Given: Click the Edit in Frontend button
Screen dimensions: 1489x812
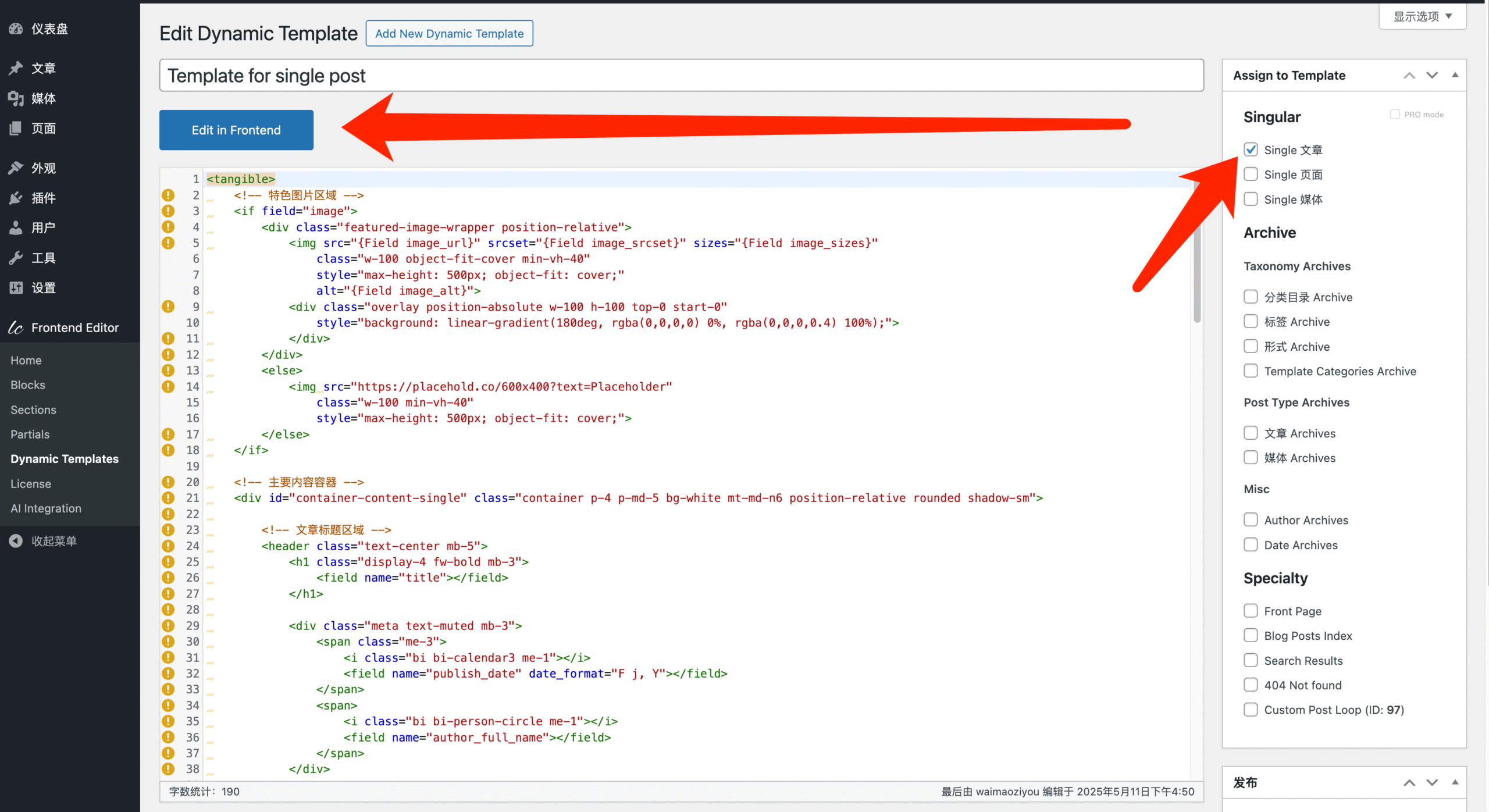Looking at the screenshot, I should [236, 130].
